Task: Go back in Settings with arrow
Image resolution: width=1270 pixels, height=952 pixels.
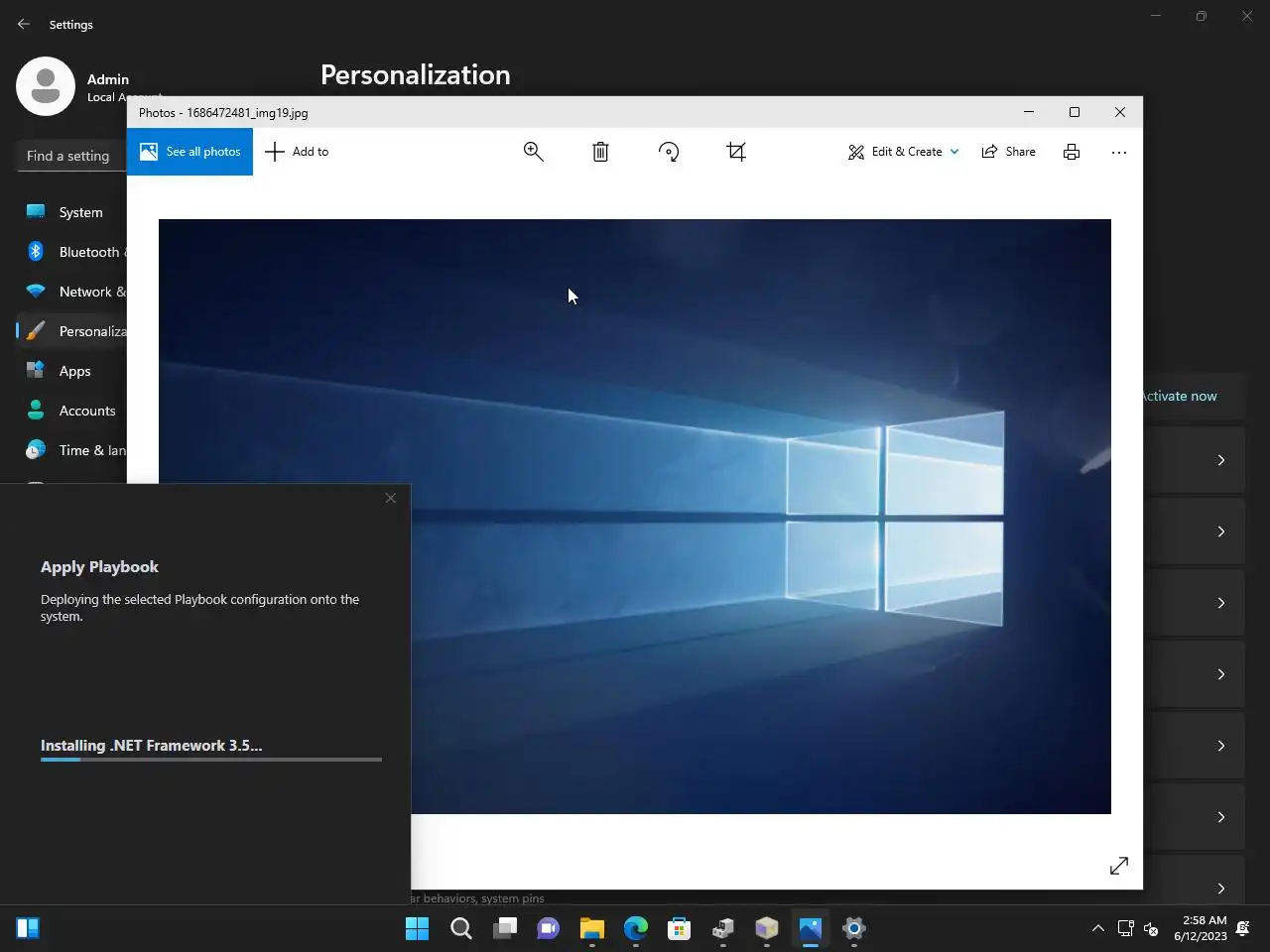Action: (x=24, y=24)
